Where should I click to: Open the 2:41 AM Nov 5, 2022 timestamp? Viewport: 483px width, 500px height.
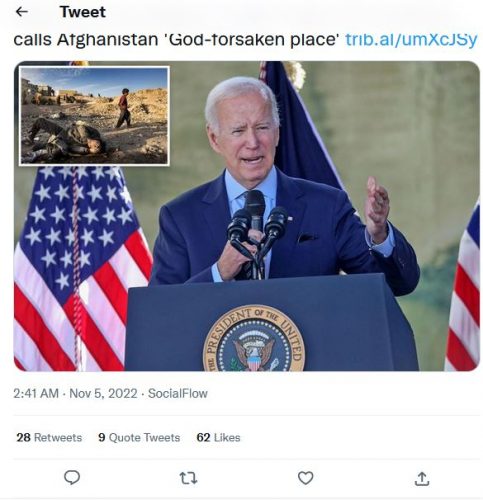tap(75, 393)
